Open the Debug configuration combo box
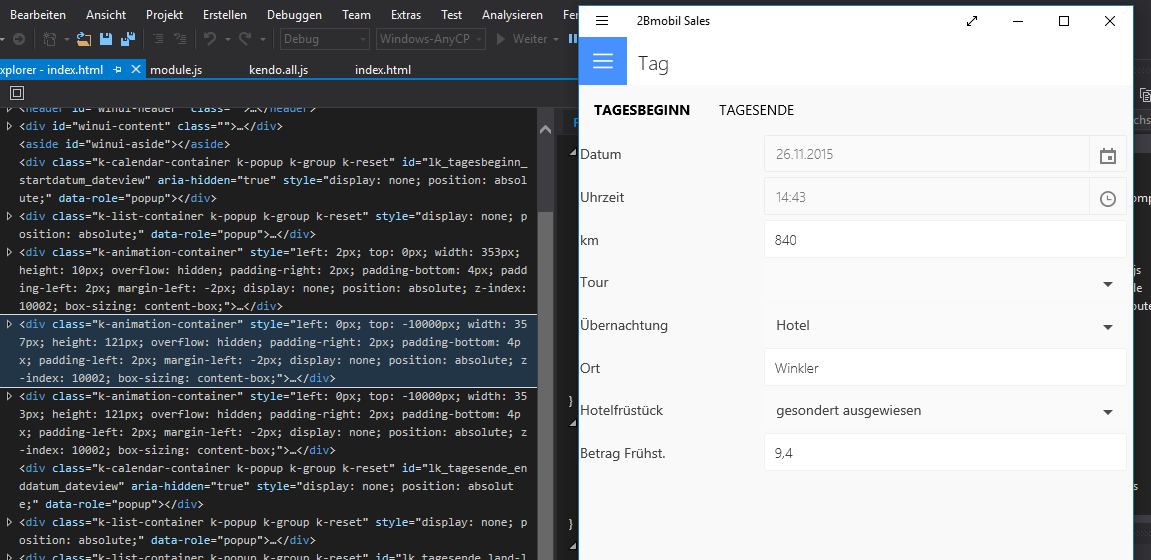Image resolution: width=1151 pixels, height=560 pixels. tap(324, 39)
